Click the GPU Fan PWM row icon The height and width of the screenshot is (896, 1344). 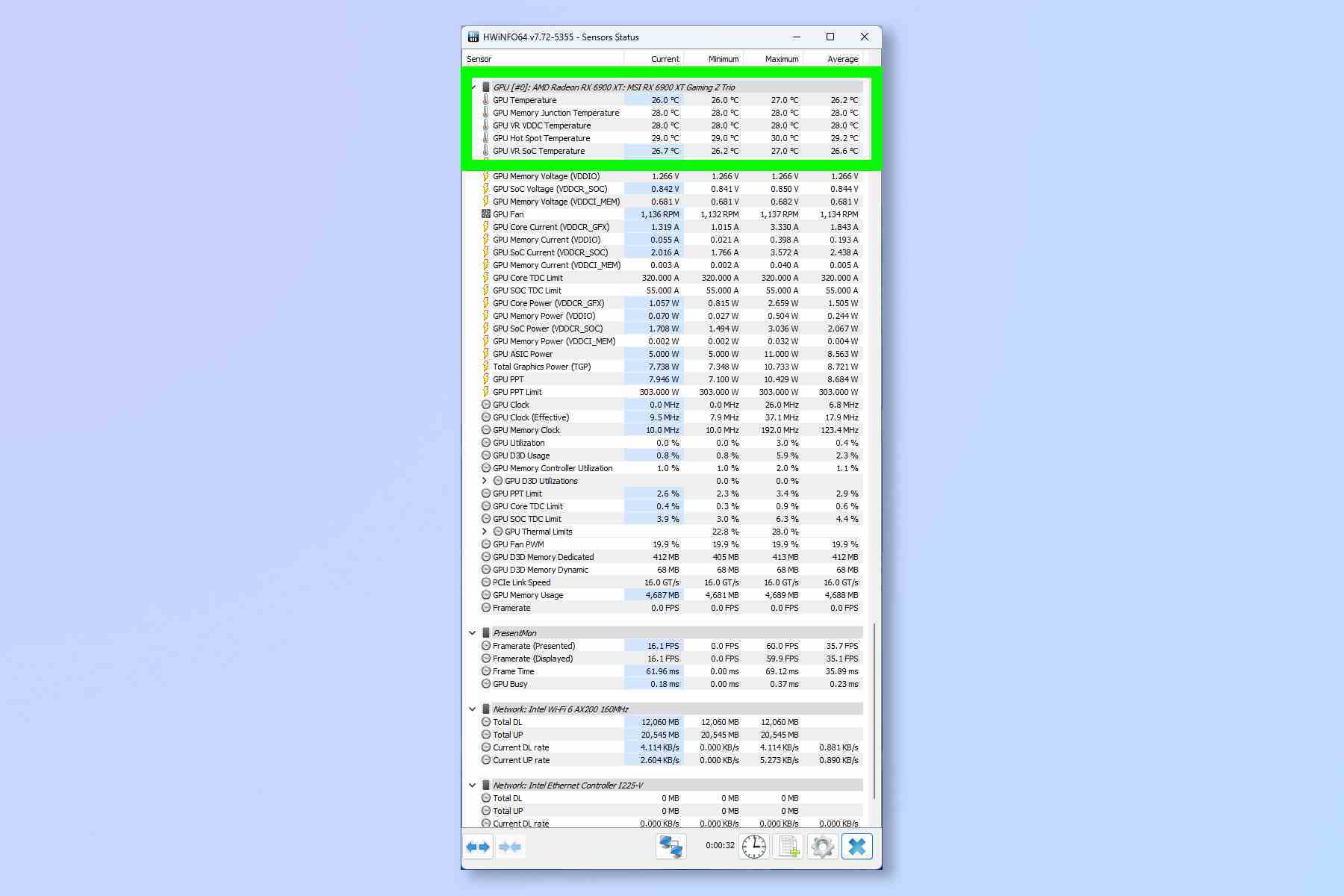coord(486,544)
